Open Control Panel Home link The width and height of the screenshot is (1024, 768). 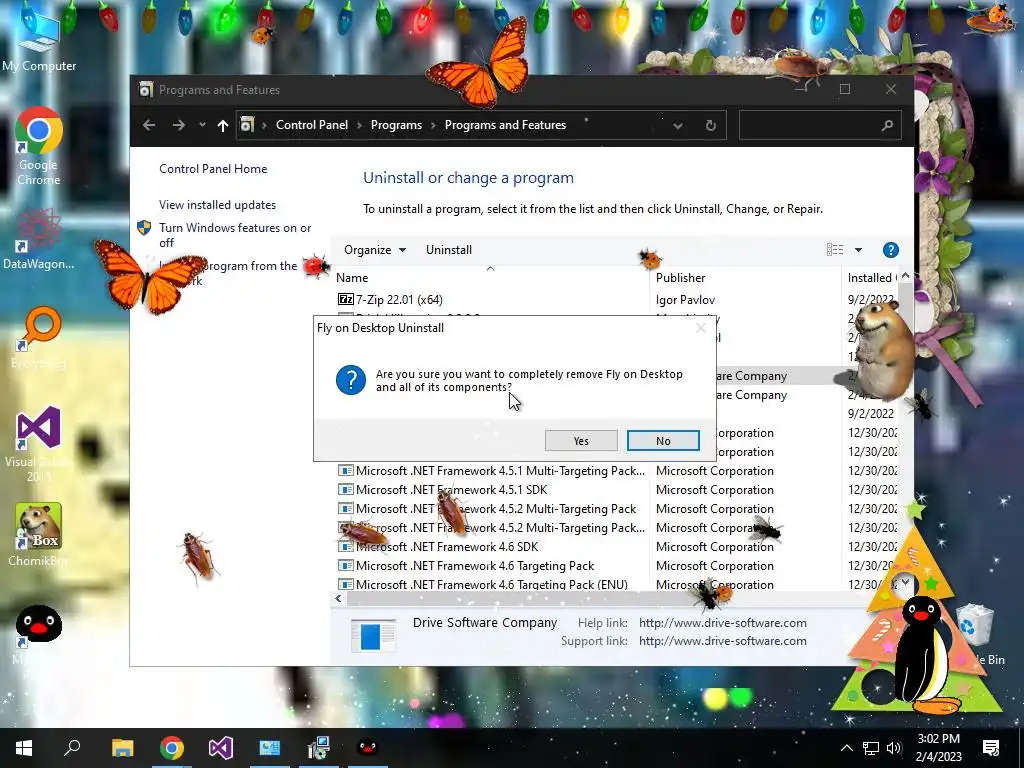pyautogui.click(x=213, y=168)
